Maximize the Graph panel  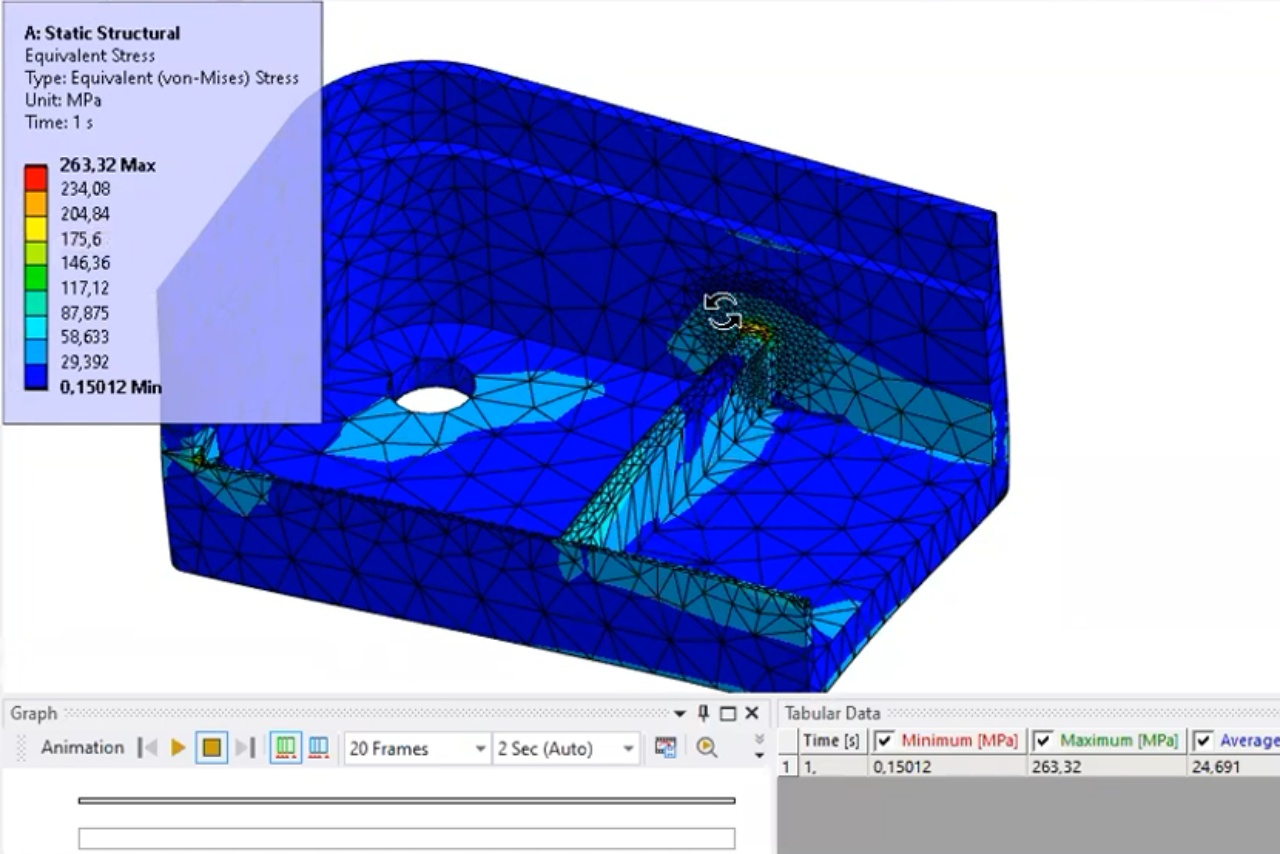[x=728, y=713]
